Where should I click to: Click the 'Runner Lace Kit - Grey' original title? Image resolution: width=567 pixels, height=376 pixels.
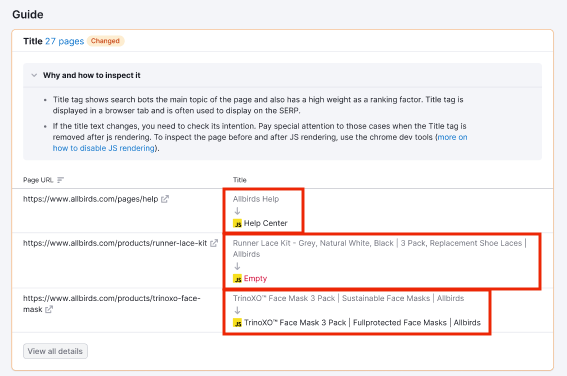point(379,248)
